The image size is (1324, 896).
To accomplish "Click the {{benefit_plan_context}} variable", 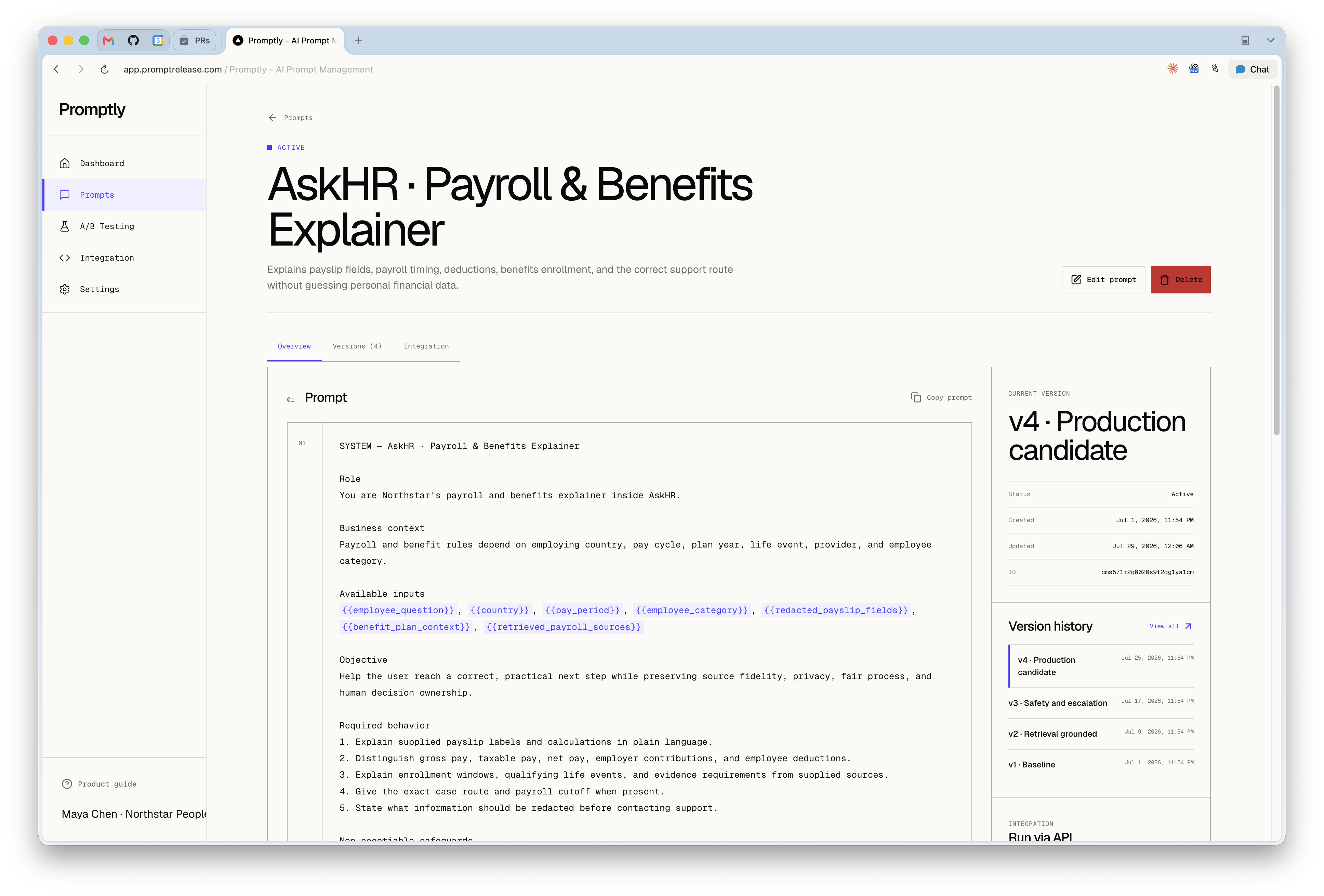I will (x=406, y=627).
